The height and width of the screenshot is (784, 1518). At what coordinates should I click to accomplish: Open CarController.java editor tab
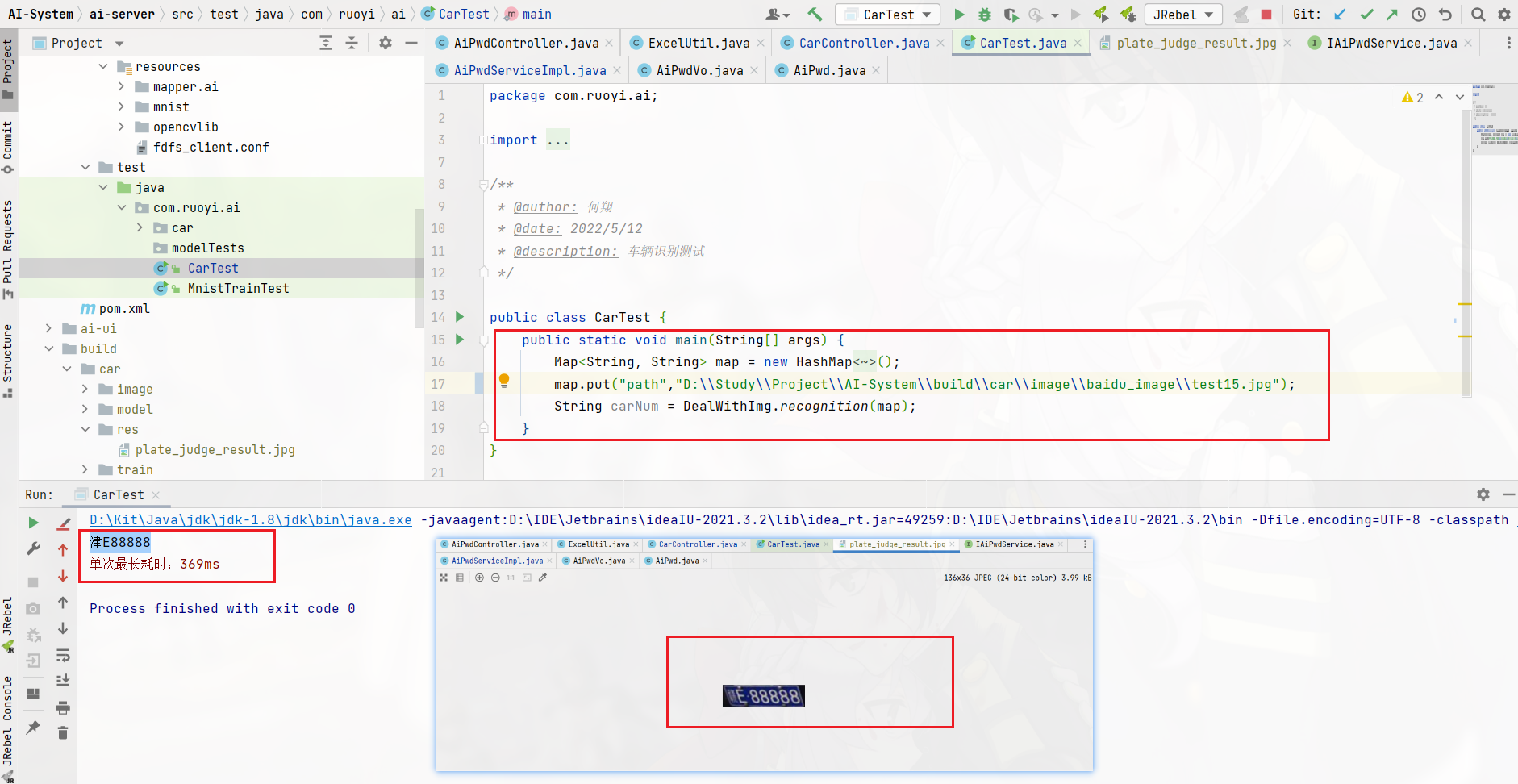click(x=864, y=43)
